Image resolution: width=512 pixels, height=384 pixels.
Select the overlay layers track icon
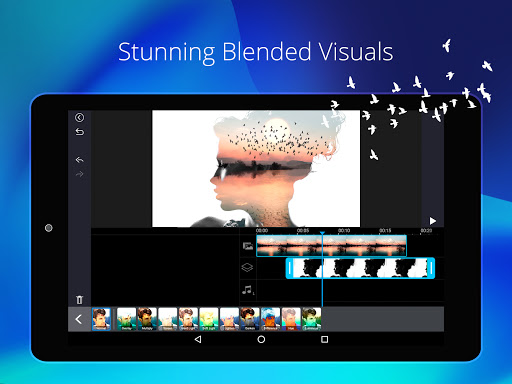(247, 268)
